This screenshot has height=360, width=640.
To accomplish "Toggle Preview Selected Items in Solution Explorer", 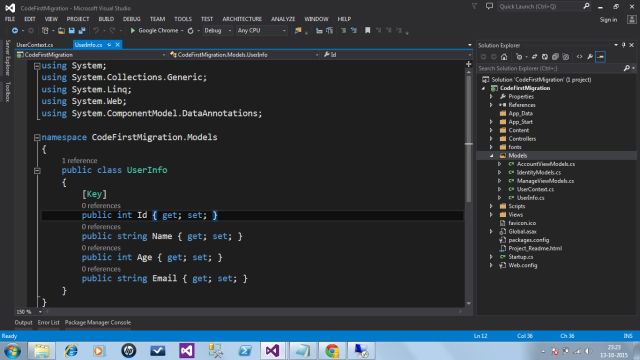I will tap(600, 57).
